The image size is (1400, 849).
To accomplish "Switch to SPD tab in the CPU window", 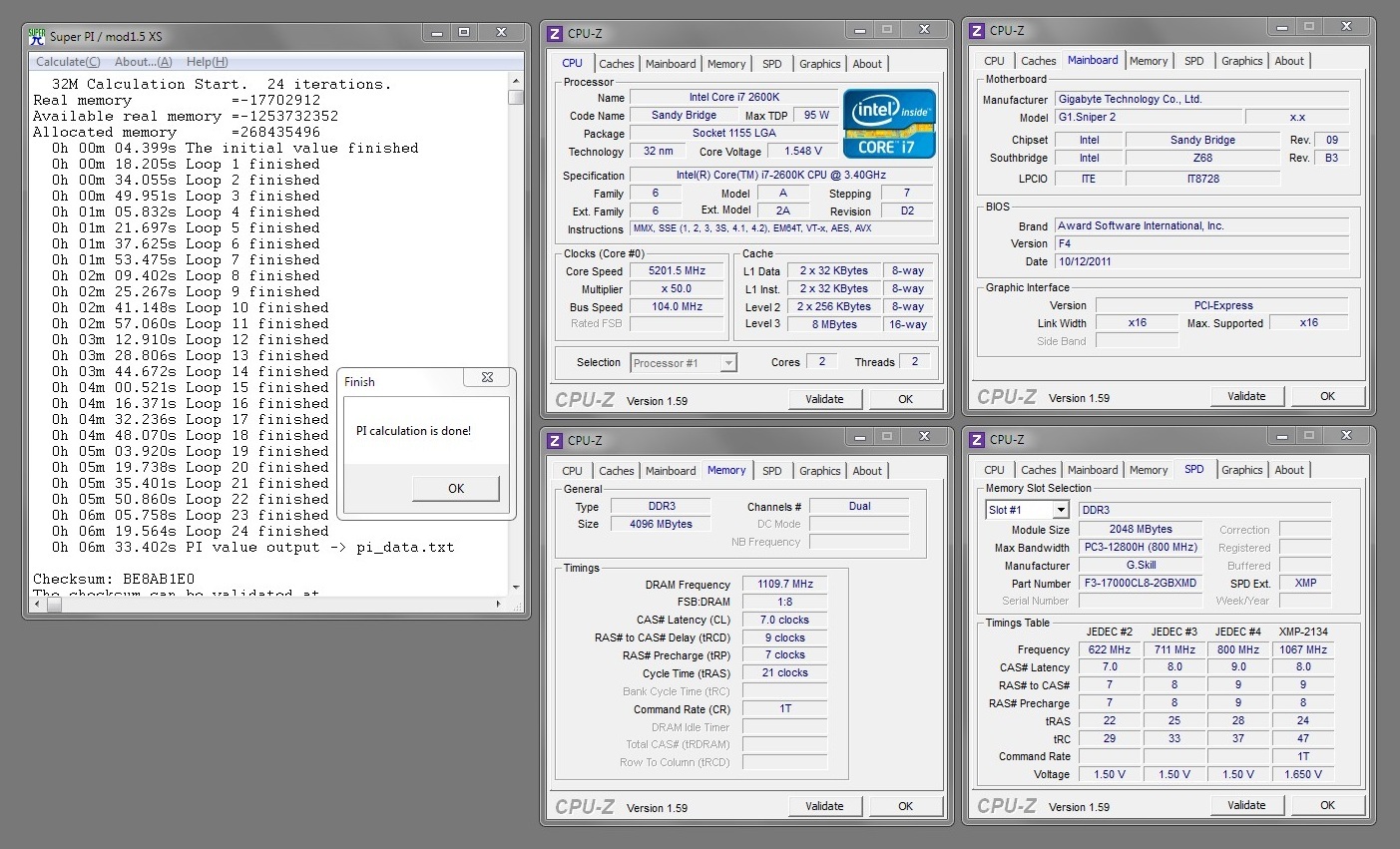I will [x=772, y=64].
